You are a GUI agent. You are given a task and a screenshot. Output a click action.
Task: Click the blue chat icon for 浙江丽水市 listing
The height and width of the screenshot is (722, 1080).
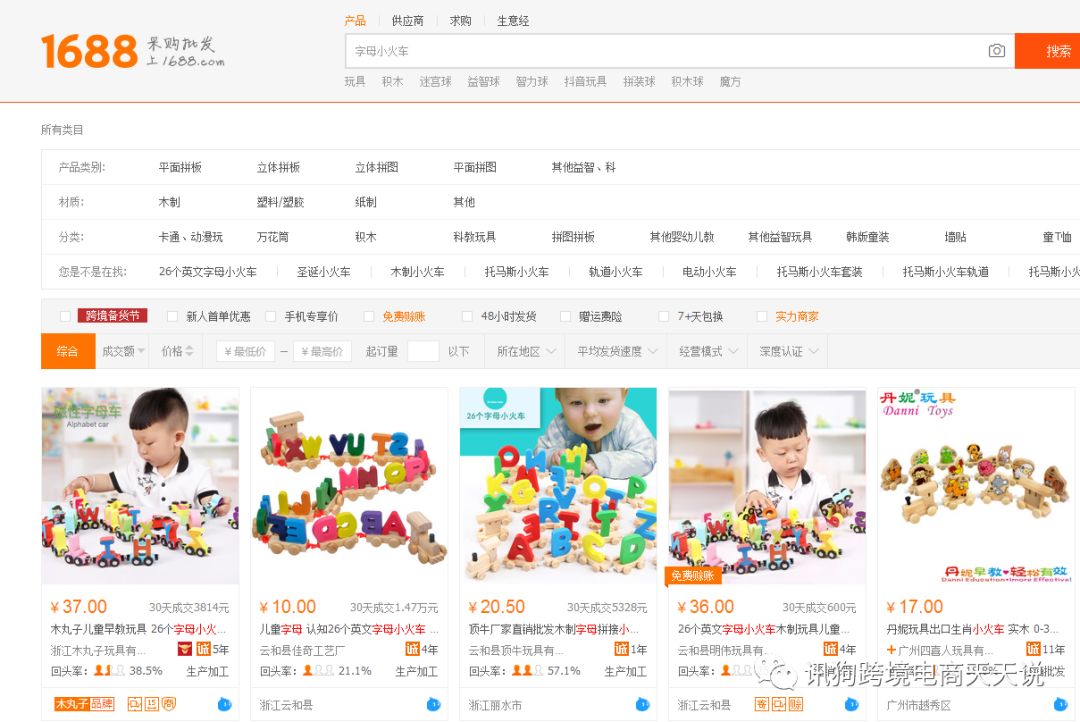642,704
